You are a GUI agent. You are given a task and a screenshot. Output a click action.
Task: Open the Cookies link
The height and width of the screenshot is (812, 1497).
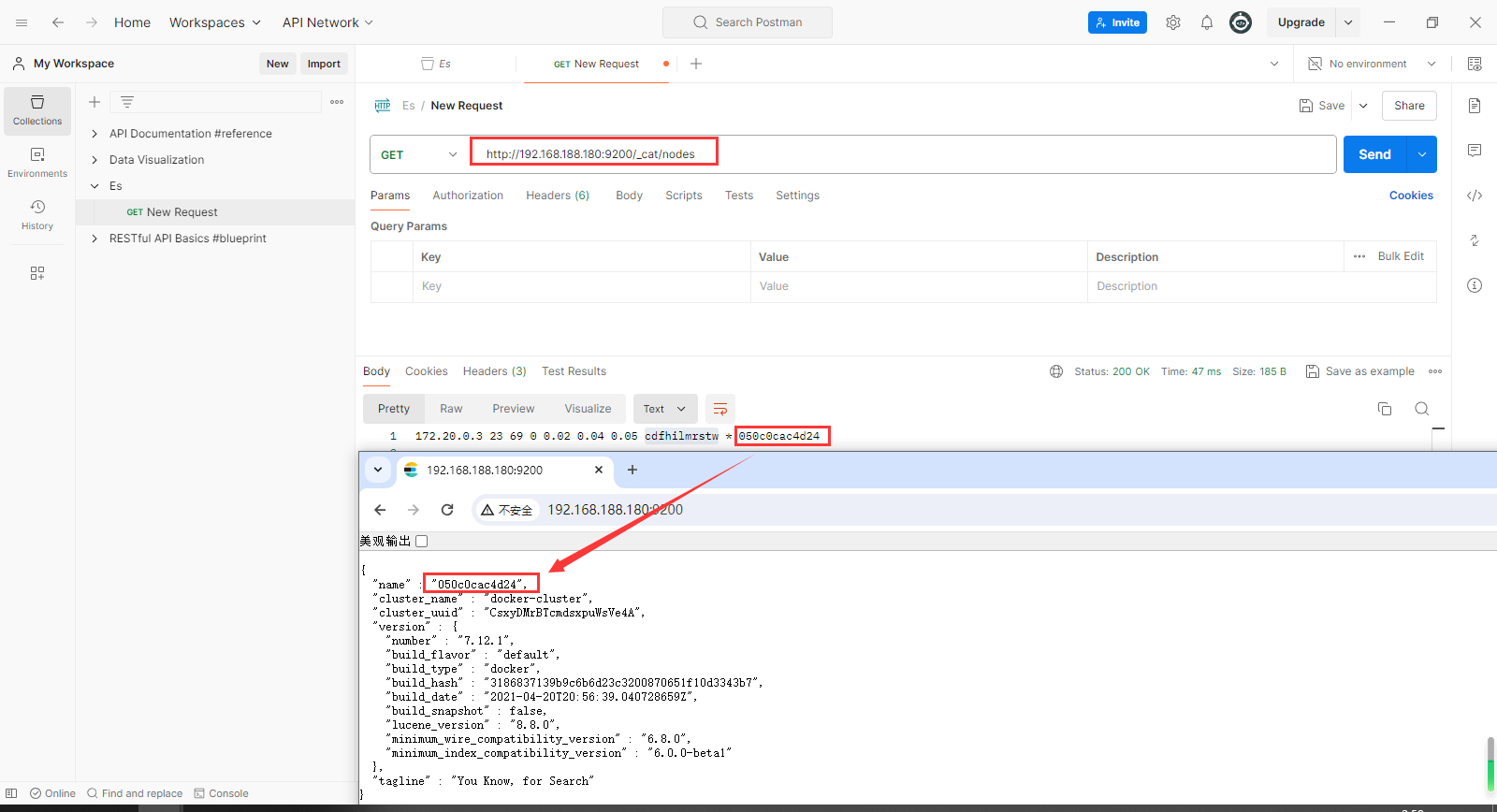pos(1411,196)
